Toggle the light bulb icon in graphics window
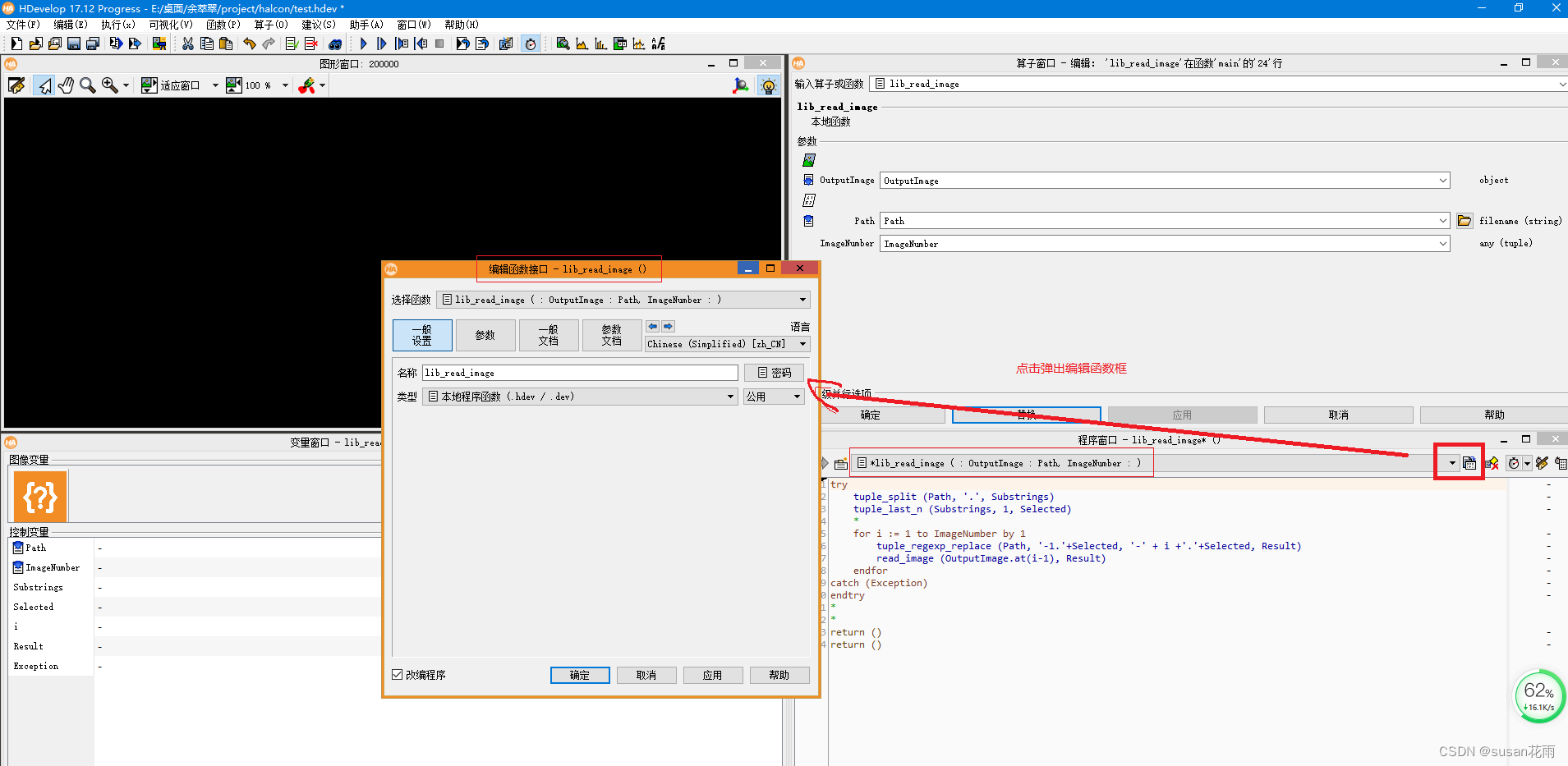The image size is (1568, 766). tap(768, 85)
